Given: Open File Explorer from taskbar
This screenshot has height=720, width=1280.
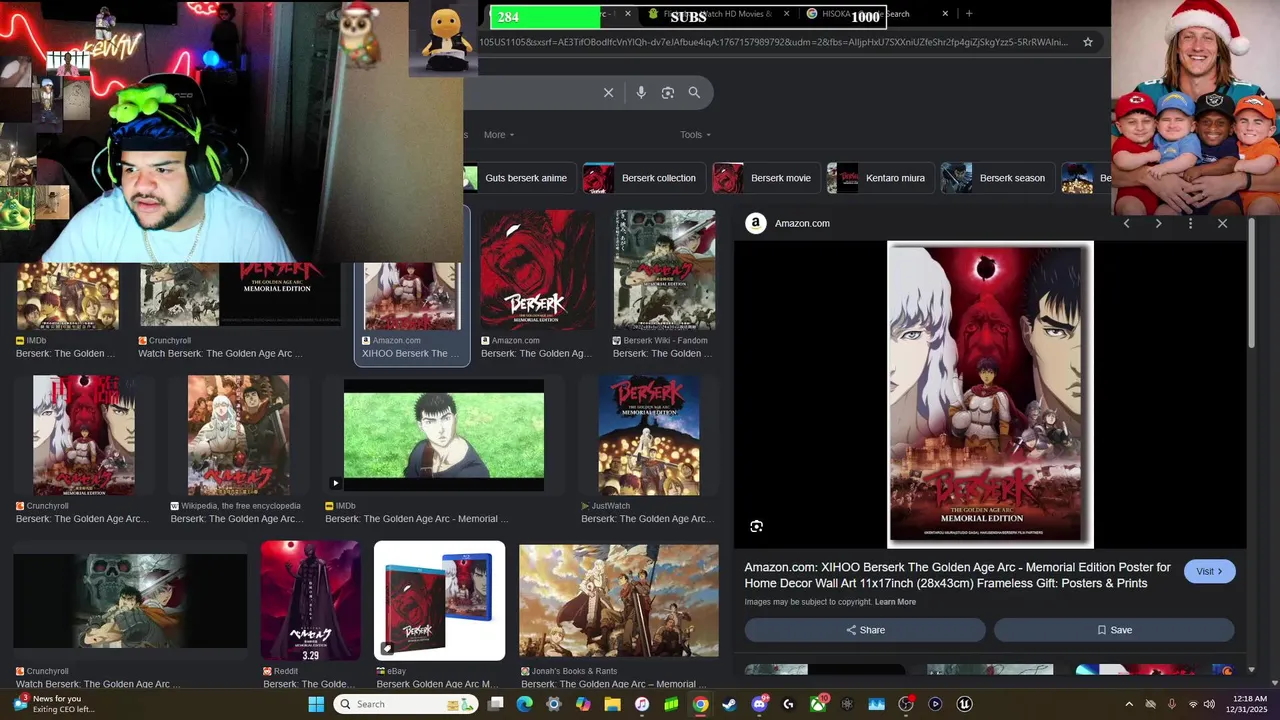Looking at the screenshot, I should pyautogui.click(x=613, y=704).
